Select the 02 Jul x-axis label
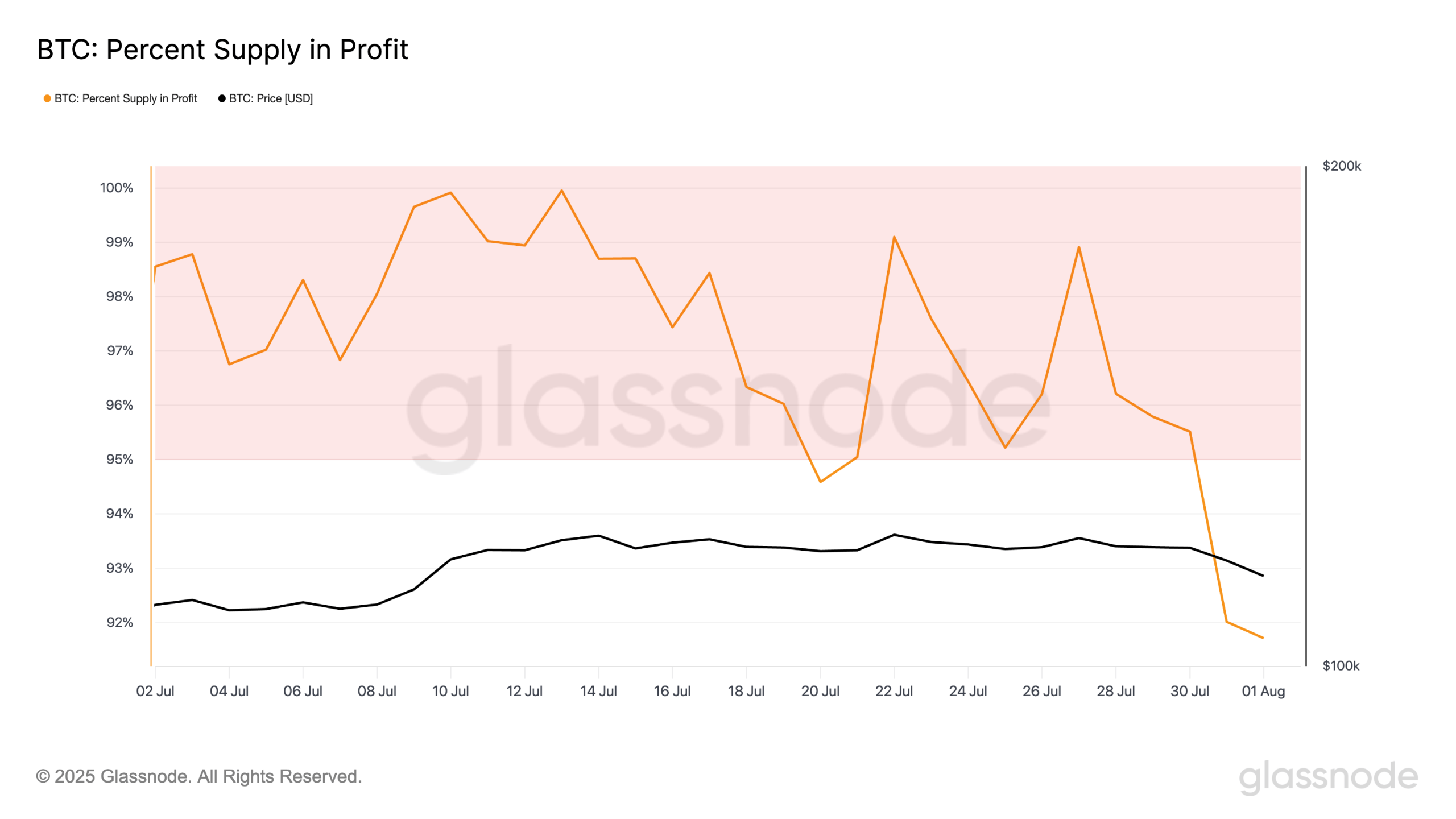Viewport: 1456px width, 819px height. 155,691
